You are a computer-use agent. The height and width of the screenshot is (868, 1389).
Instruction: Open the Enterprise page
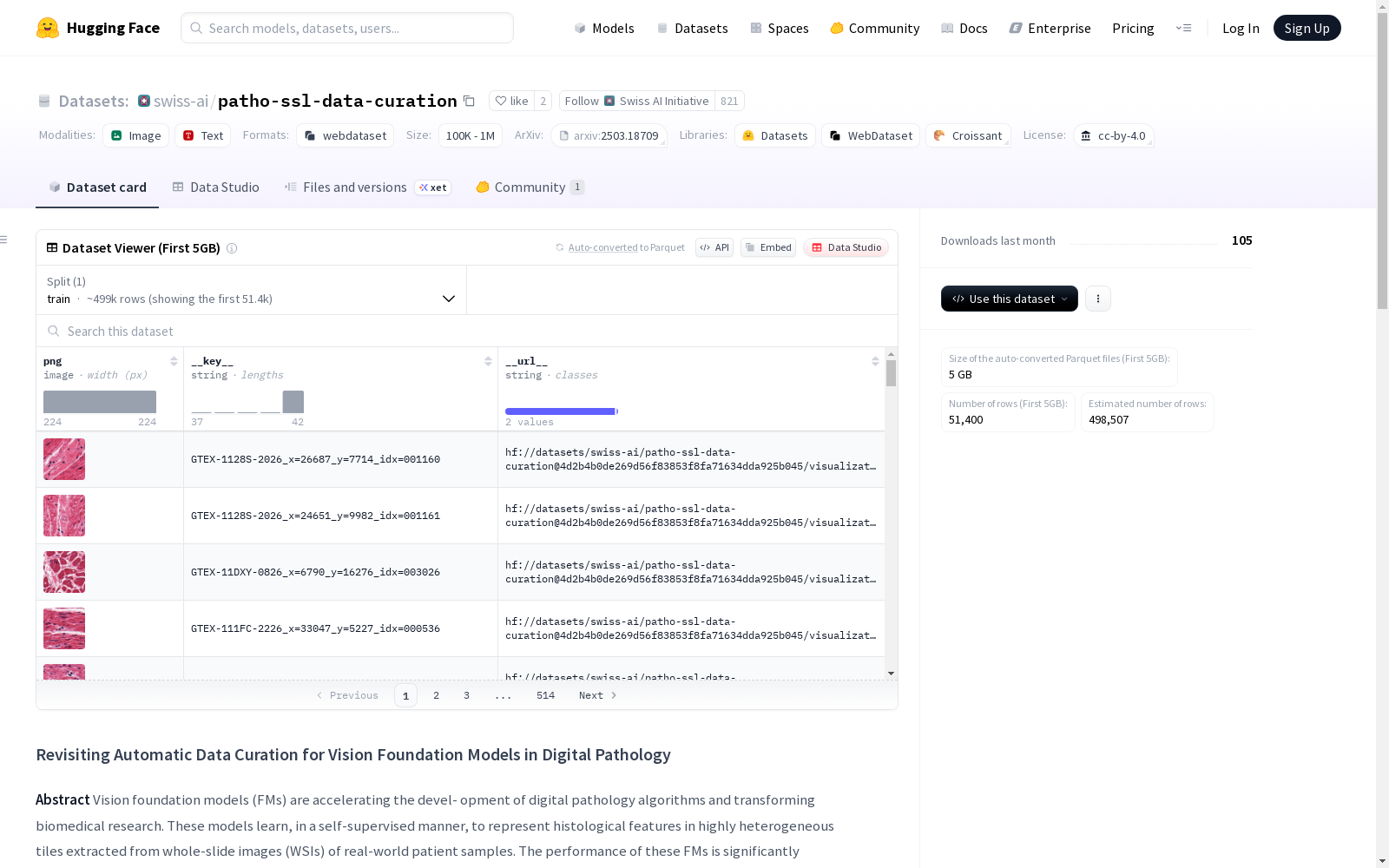(1050, 28)
